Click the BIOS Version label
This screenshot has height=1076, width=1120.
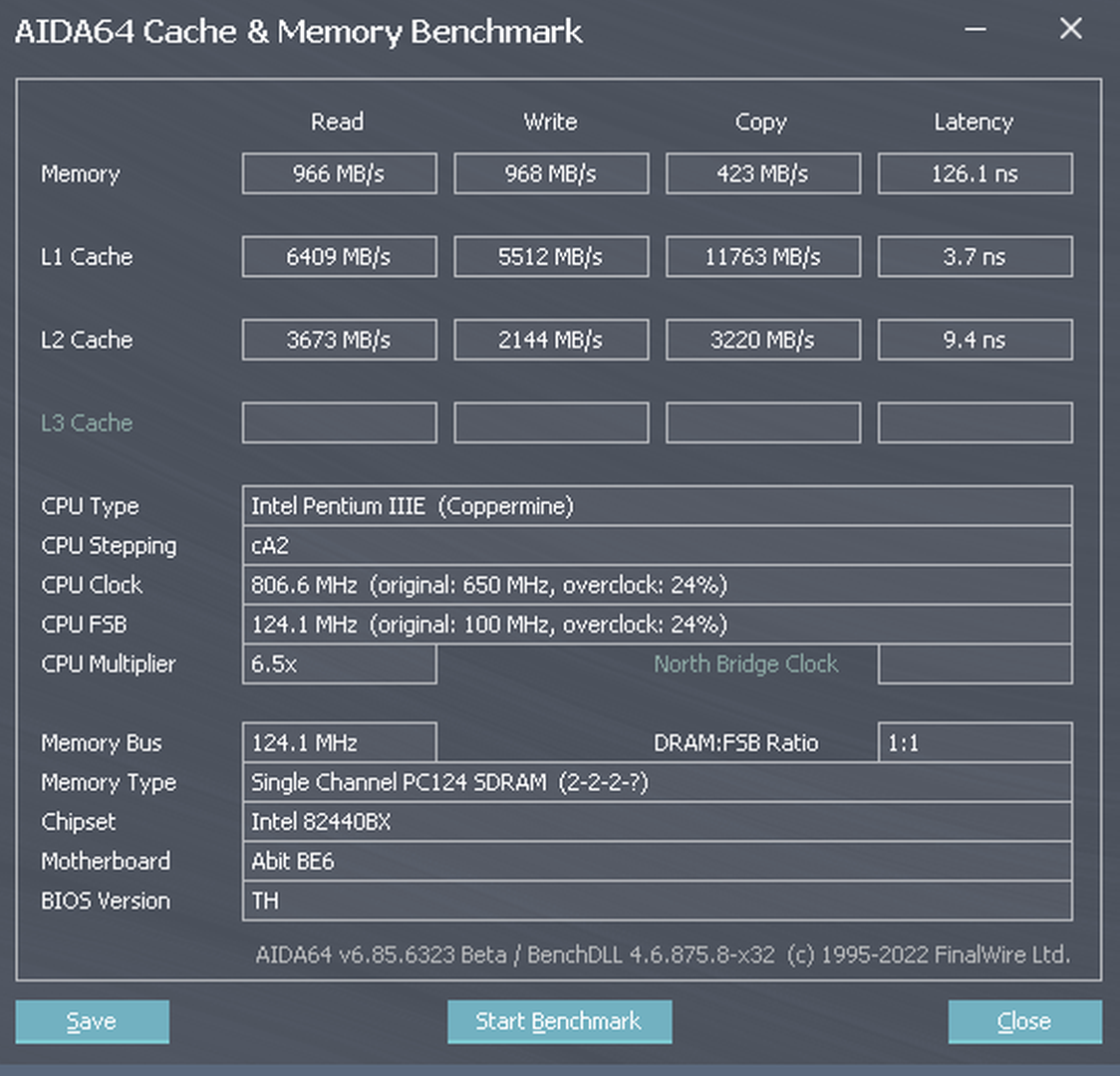pyautogui.click(x=106, y=901)
